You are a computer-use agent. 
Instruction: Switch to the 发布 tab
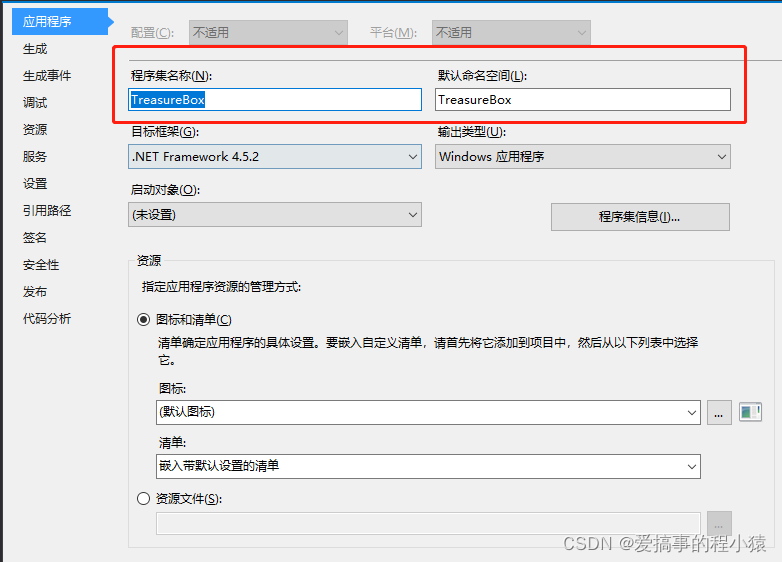coord(35,292)
